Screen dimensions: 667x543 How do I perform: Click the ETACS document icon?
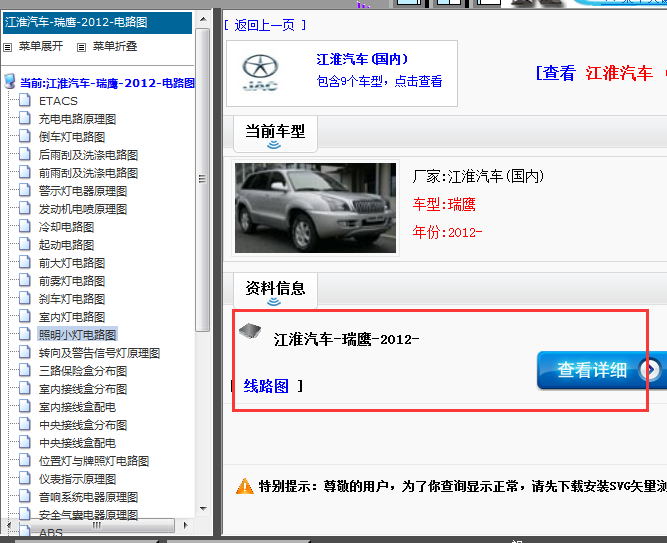(x=25, y=100)
